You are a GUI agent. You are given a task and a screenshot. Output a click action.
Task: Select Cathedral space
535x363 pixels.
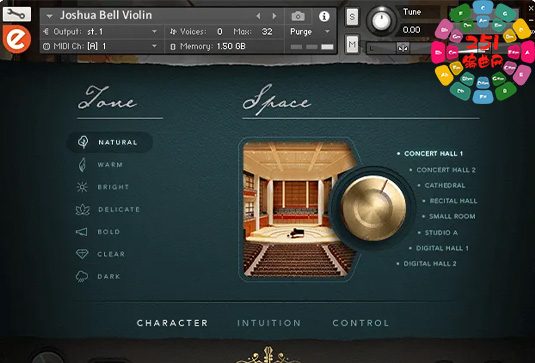pyautogui.click(x=444, y=185)
